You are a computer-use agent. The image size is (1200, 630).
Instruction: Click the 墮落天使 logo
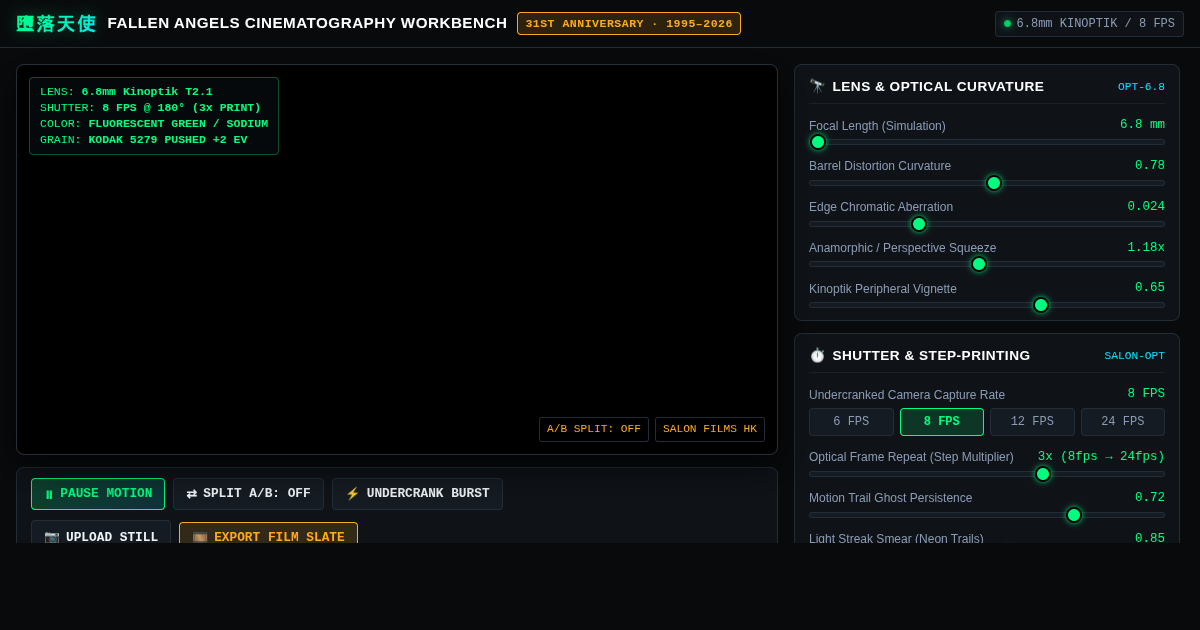pyautogui.click(x=56, y=24)
